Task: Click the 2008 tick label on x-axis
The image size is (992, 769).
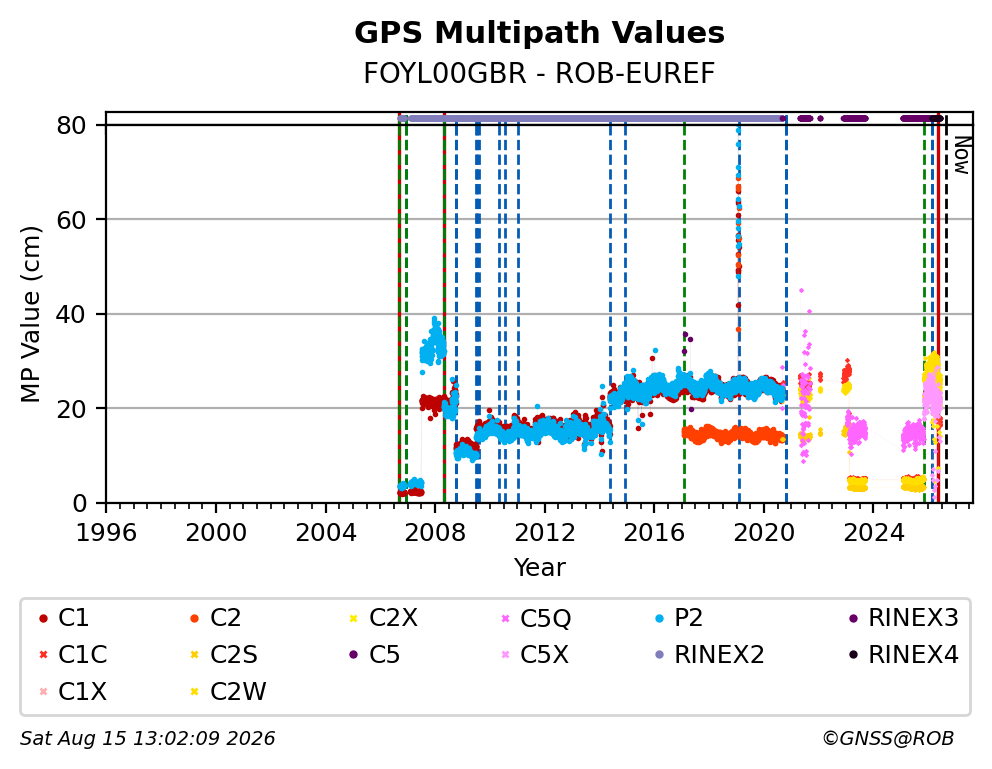Action: tap(435, 533)
